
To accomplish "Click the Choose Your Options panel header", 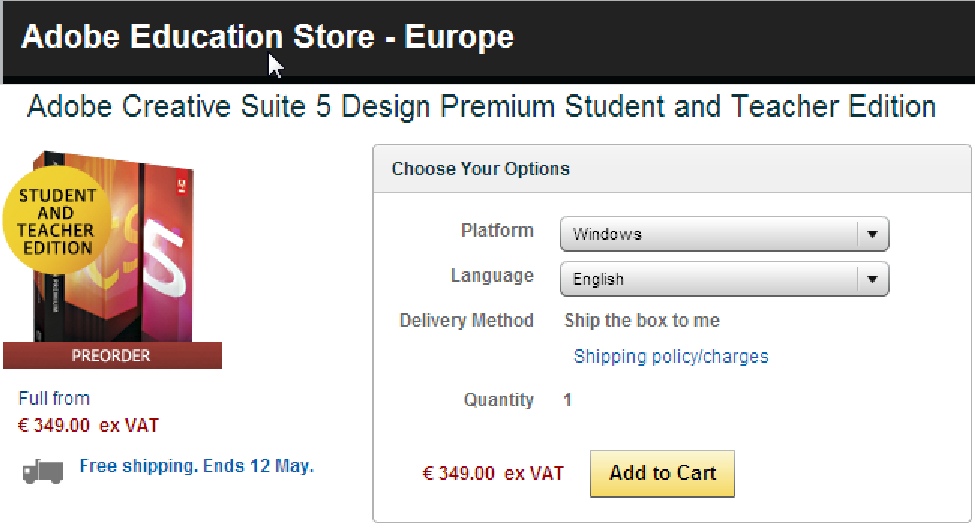I will pos(481,168).
